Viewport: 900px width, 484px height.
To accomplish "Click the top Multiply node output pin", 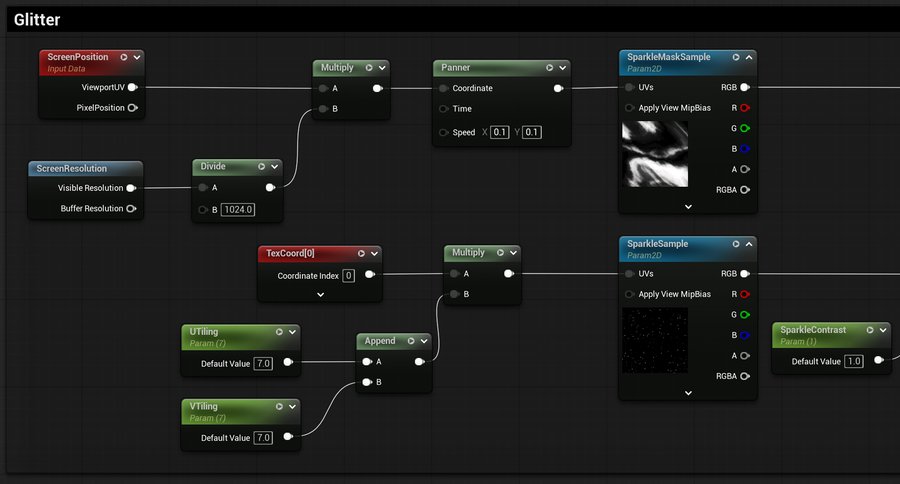I will [x=378, y=88].
